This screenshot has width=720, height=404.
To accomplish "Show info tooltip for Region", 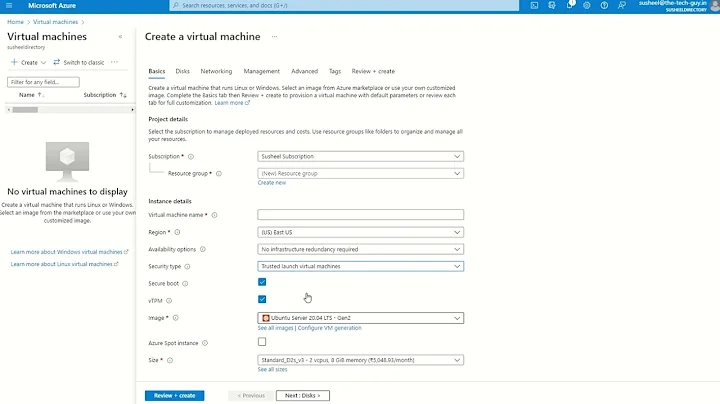I will (x=177, y=232).
